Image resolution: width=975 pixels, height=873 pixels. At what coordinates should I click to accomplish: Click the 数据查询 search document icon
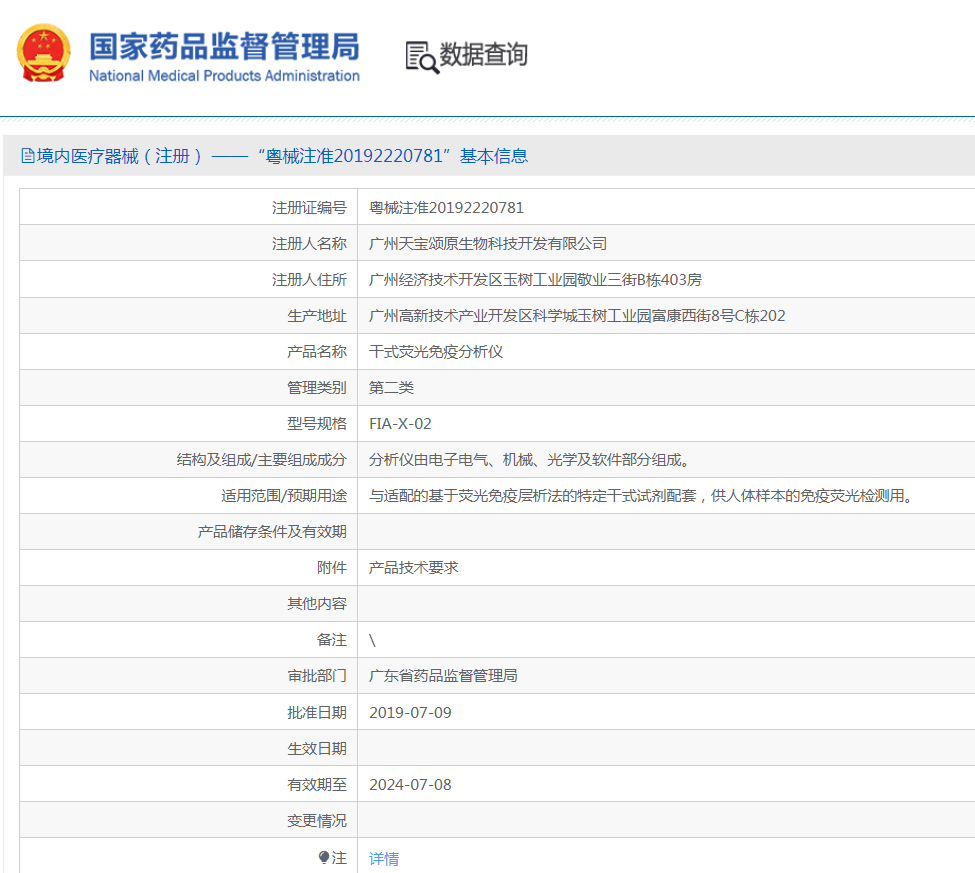(x=422, y=57)
